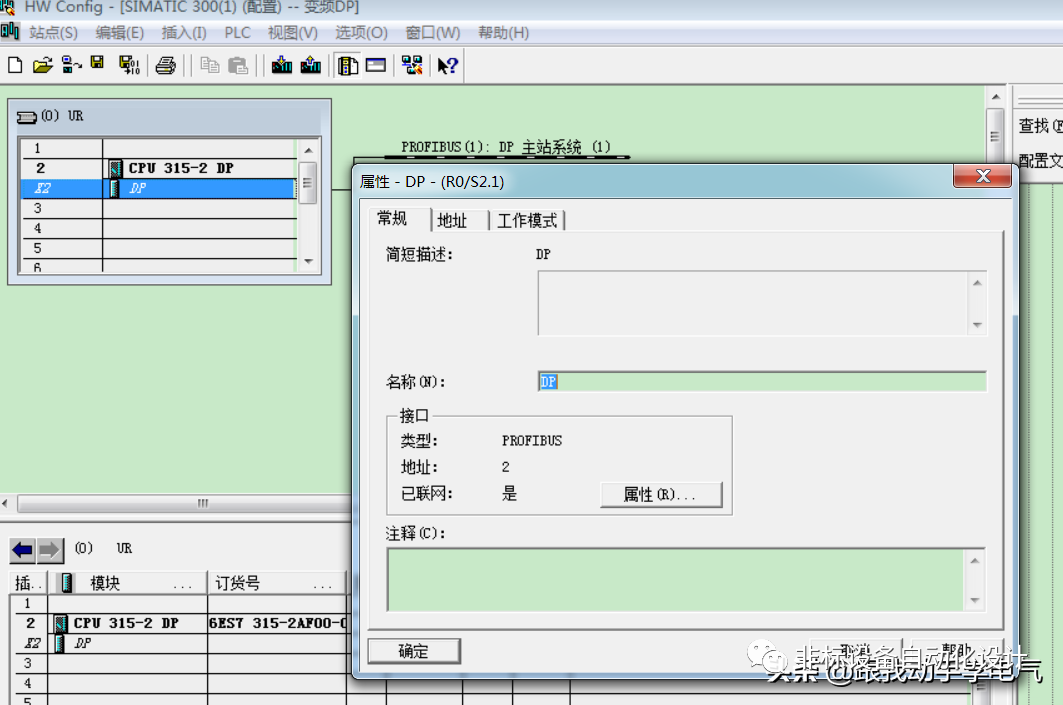1063x705 pixels.
Task: Open the Network Configuration (NetPro) icon
Action: tap(412, 64)
